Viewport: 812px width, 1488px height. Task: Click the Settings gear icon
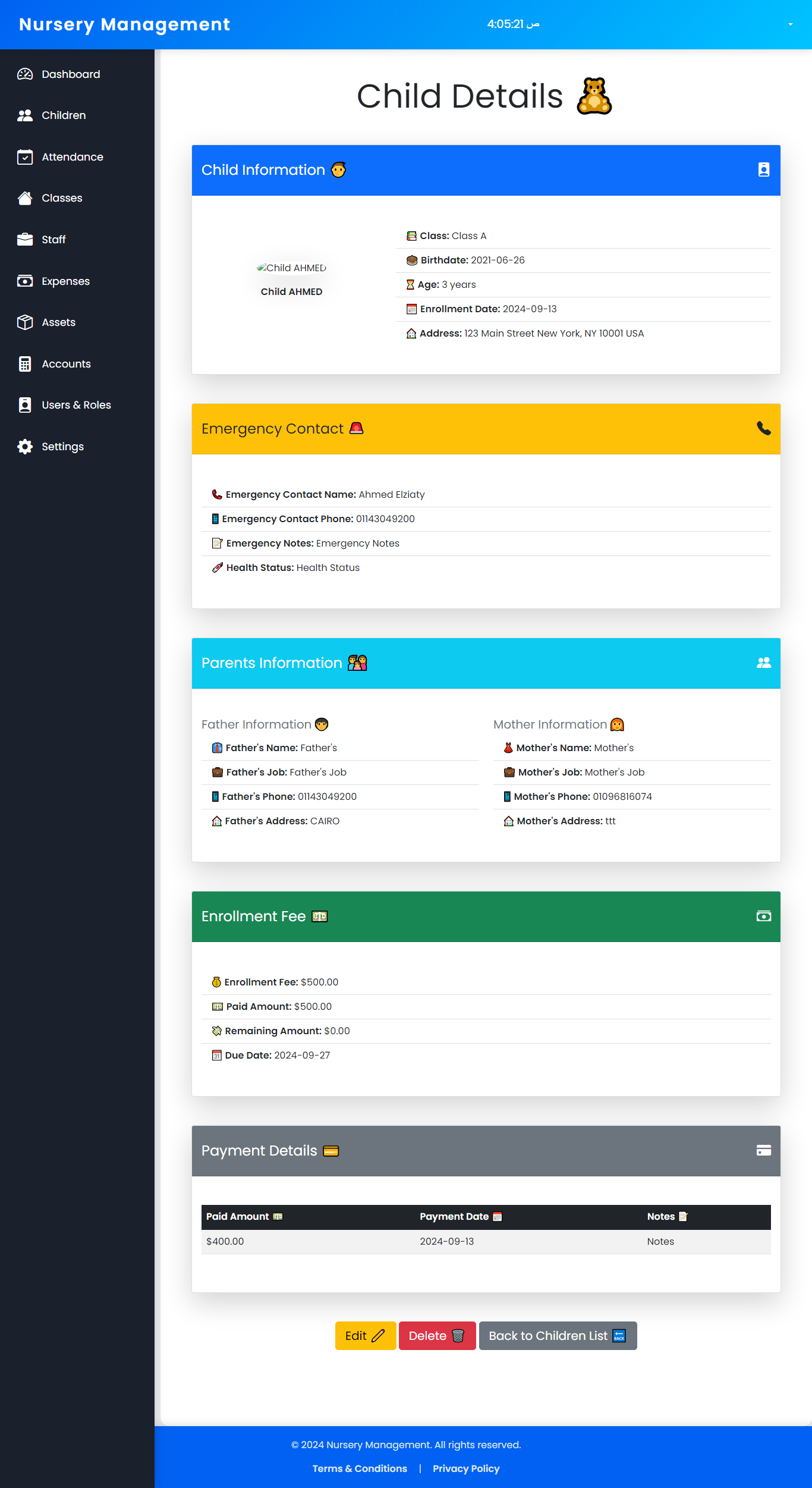point(25,447)
